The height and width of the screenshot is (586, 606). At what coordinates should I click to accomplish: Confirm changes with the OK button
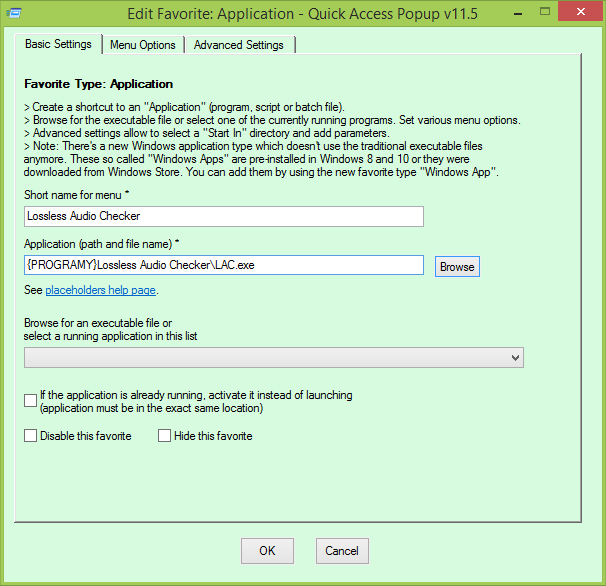click(267, 551)
